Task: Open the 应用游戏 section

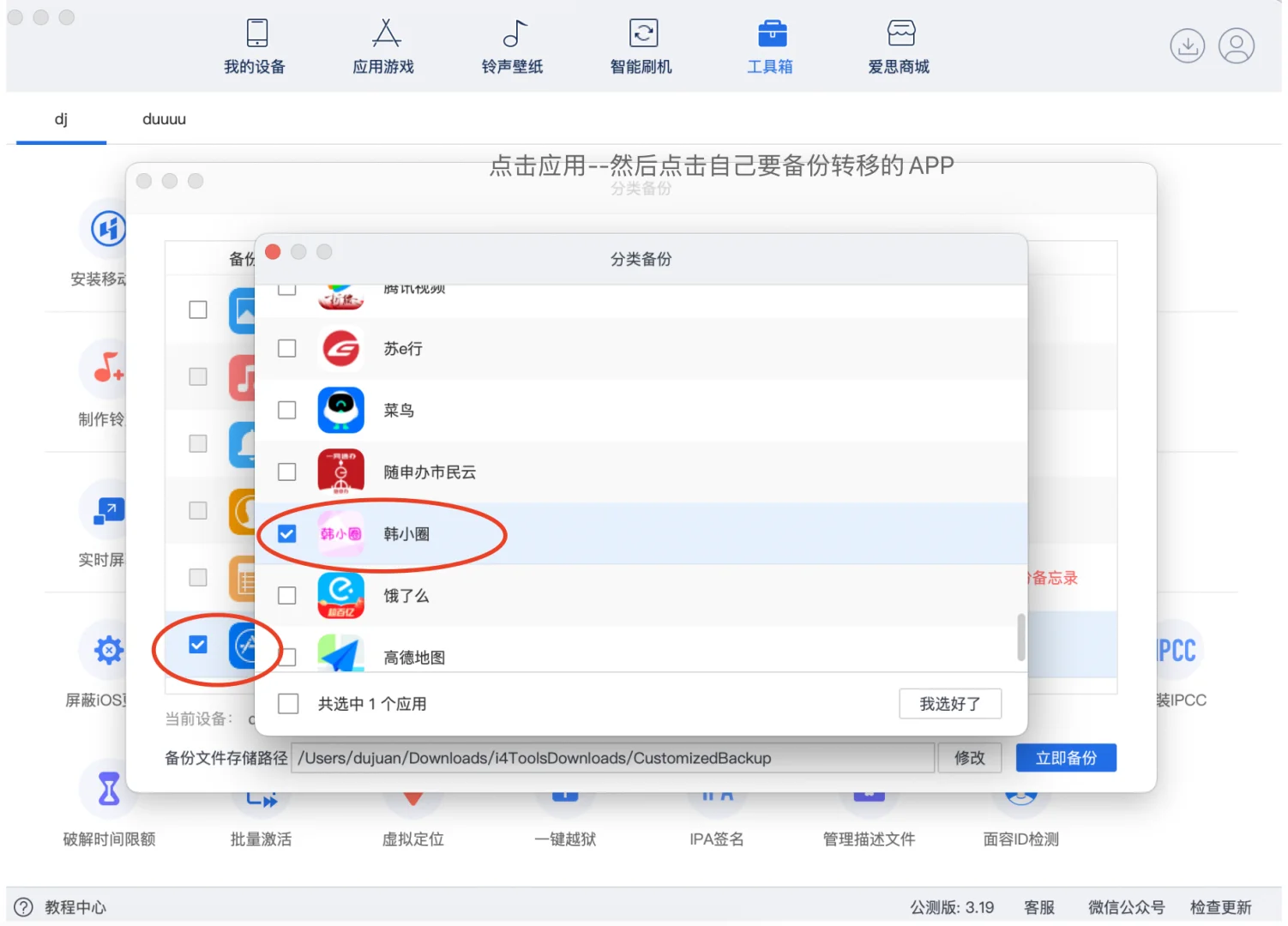Action: (383, 47)
